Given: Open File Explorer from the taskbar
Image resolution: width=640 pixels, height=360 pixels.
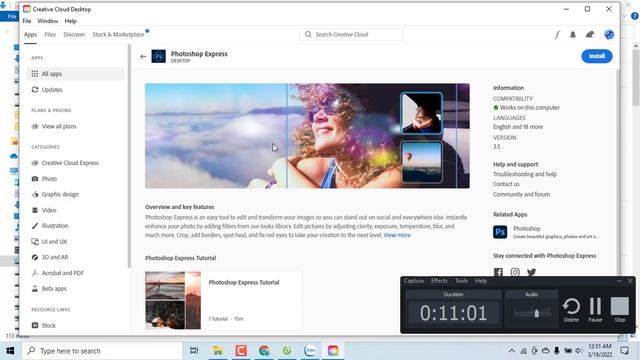Looking at the screenshot, I should coord(218,351).
